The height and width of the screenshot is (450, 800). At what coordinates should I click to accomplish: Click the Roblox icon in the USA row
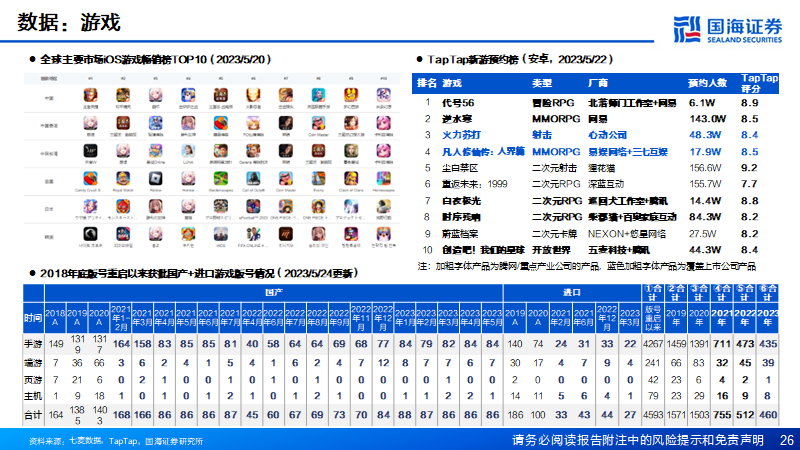(155, 179)
